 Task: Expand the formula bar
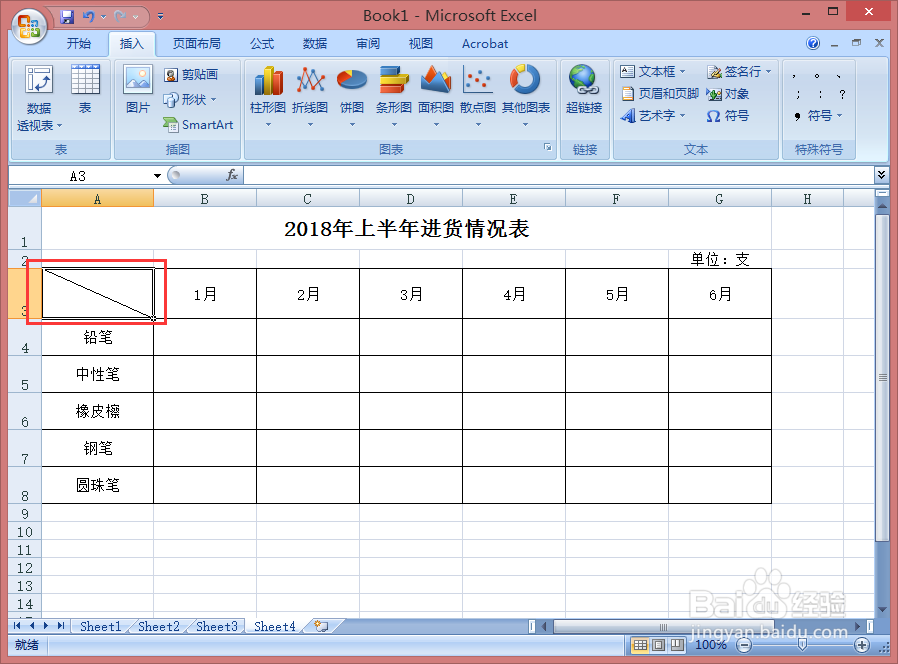pos(881,174)
